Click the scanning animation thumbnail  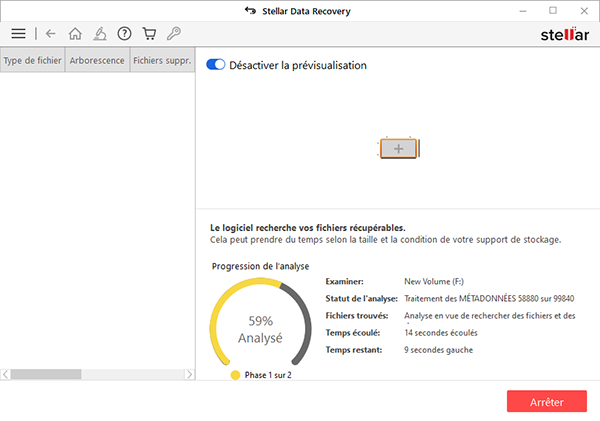click(398, 148)
